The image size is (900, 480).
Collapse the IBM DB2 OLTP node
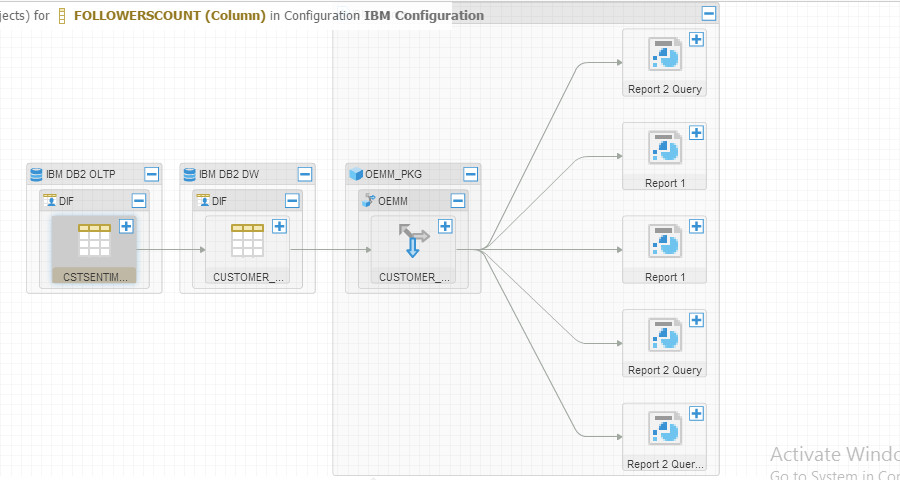(x=152, y=174)
